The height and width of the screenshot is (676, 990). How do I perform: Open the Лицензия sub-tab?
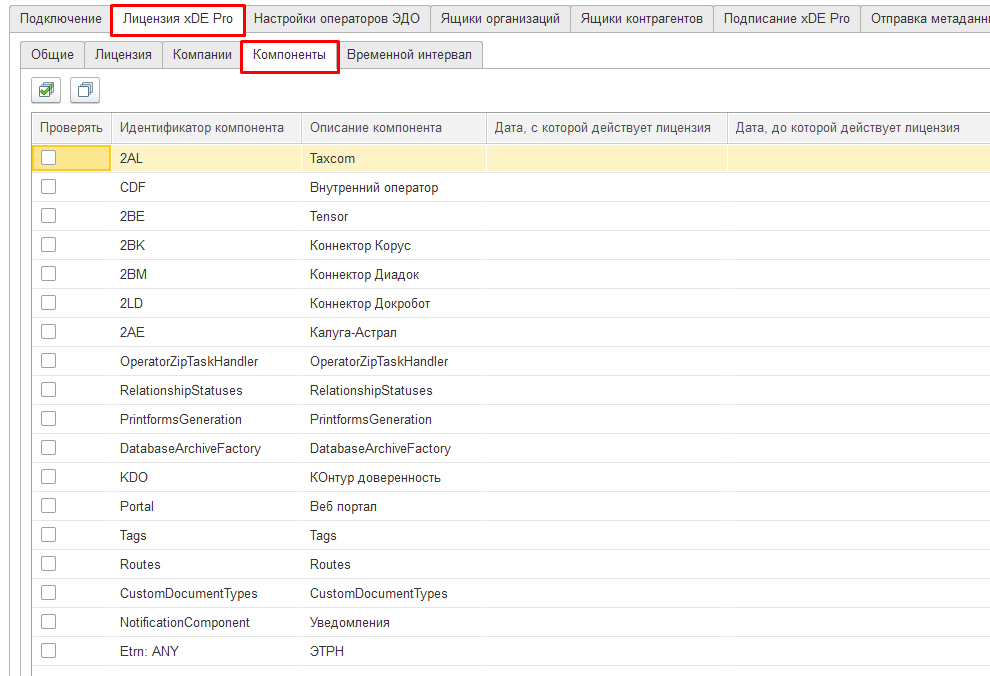[x=123, y=55]
